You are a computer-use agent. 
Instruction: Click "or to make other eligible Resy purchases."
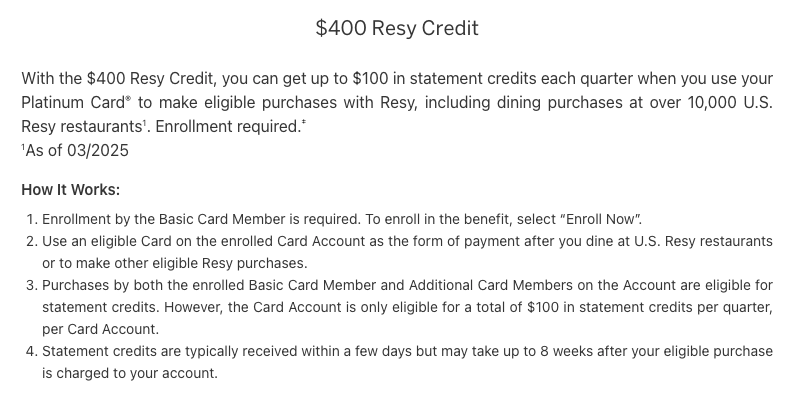click(175, 264)
